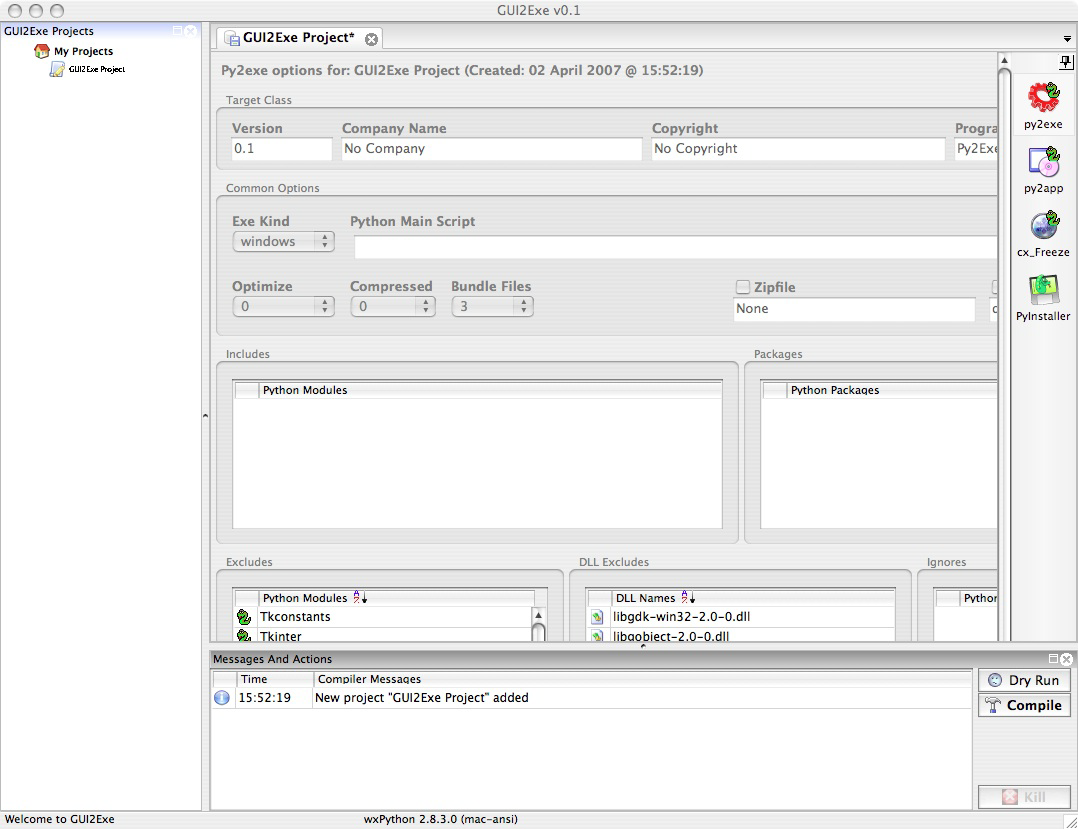Select the py2exe compiler icon
1078x829 pixels.
tap(1043, 98)
